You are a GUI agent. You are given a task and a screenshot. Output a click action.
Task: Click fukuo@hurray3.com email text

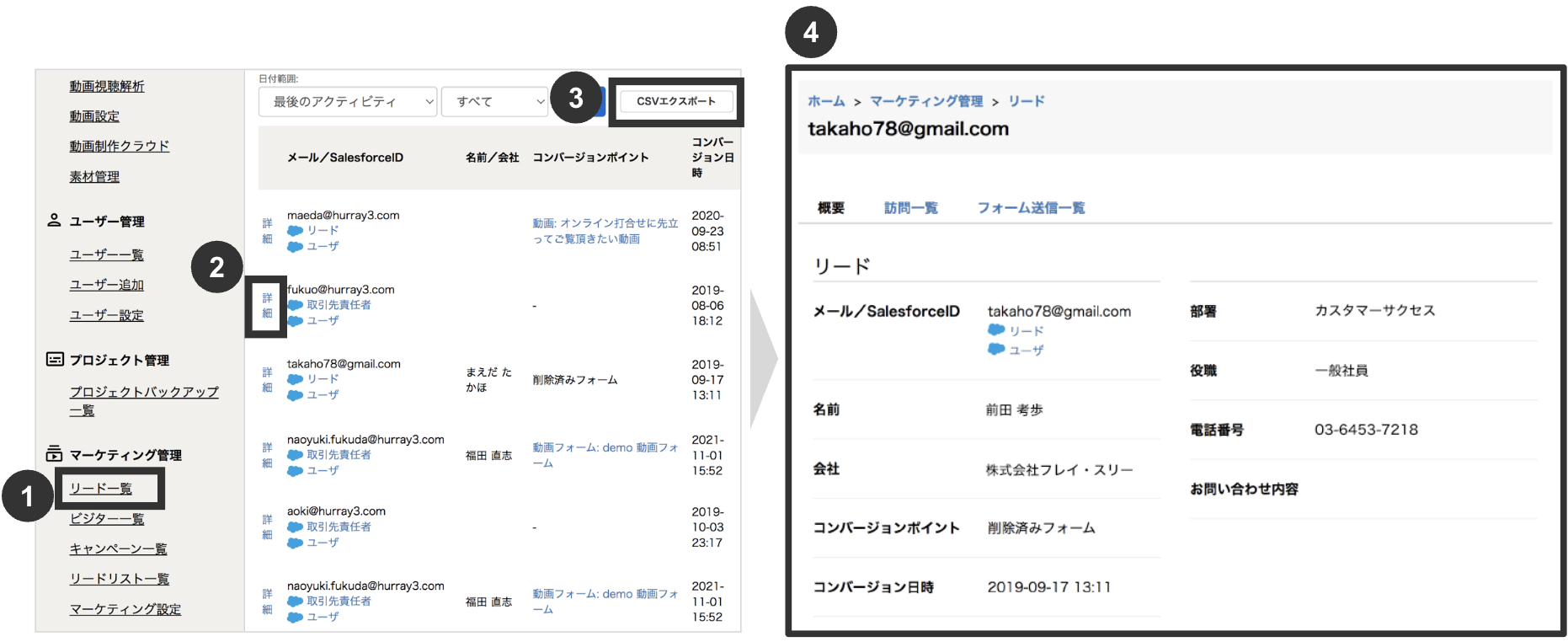point(341,290)
